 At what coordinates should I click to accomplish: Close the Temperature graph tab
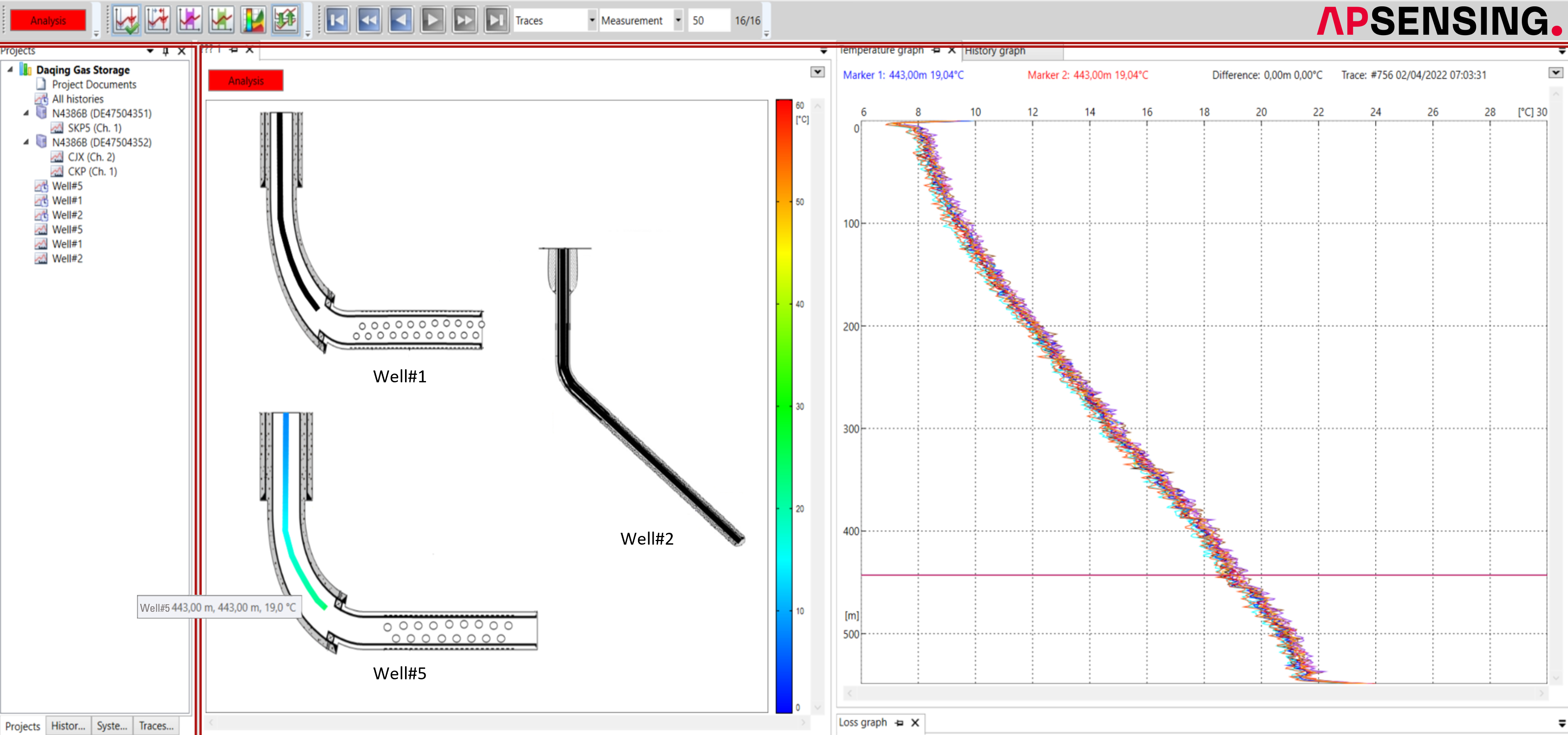point(952,51)
